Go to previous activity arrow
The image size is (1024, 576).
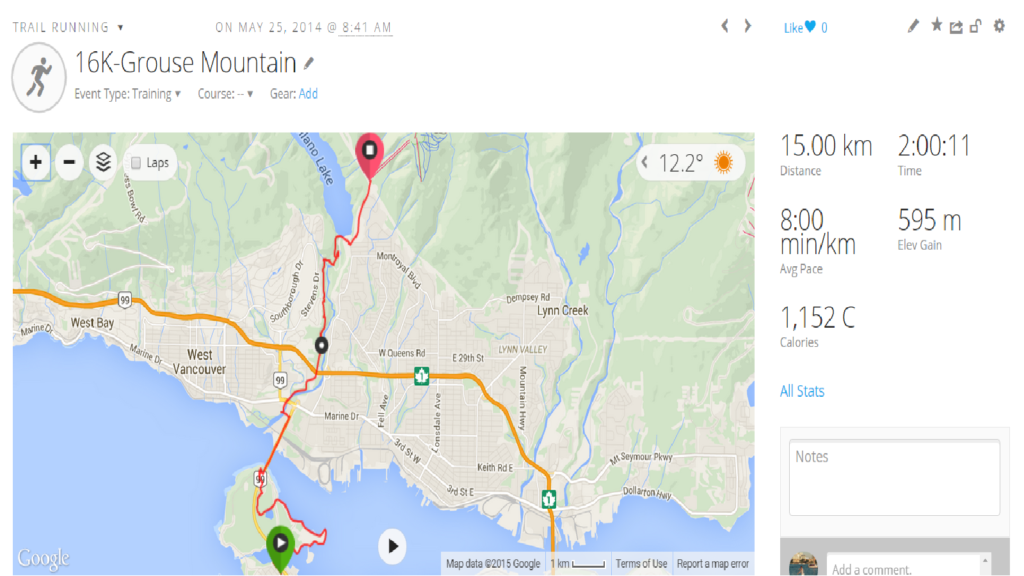725,26
